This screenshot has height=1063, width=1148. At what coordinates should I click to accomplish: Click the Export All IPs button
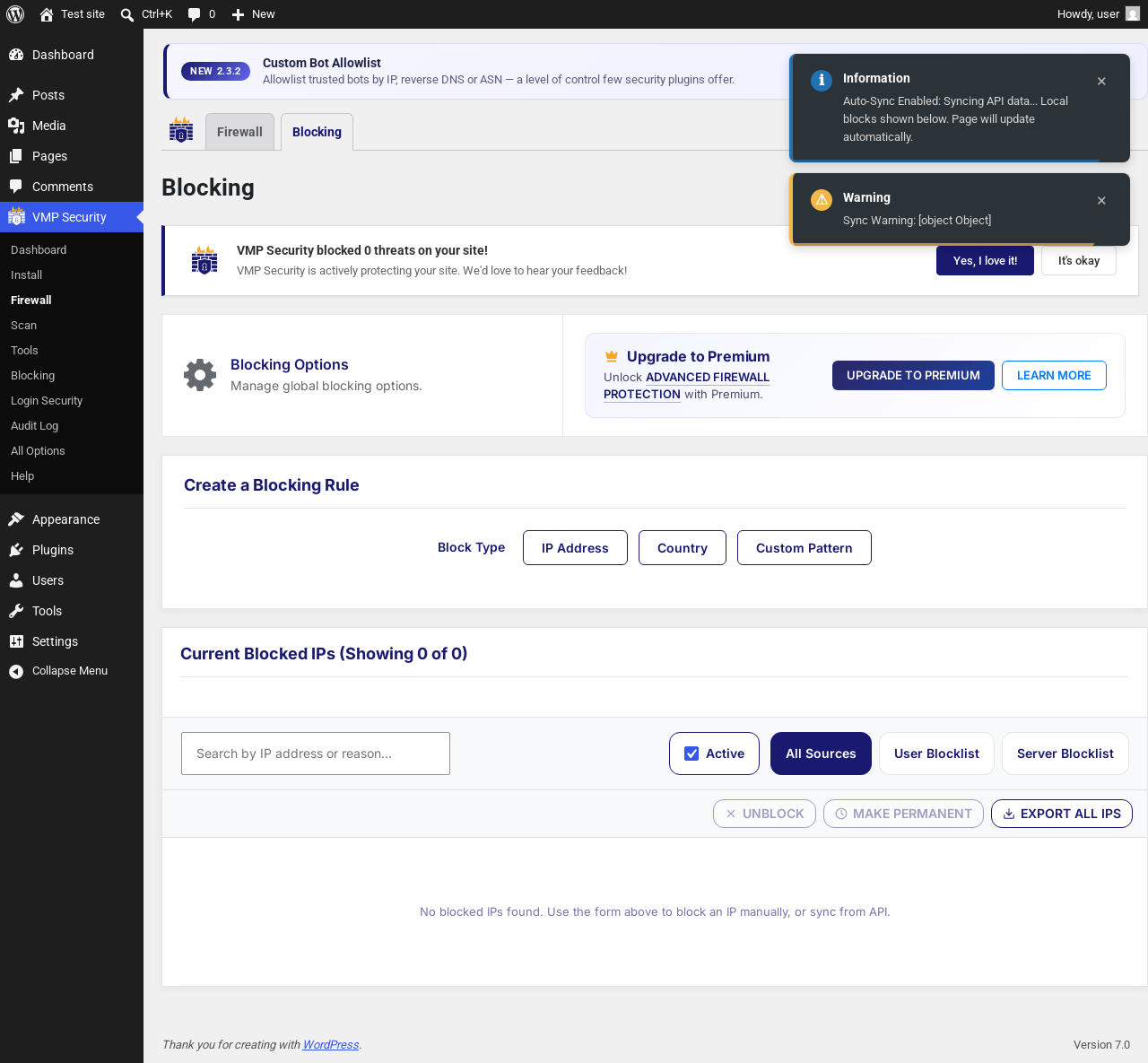pos(1062,814)
